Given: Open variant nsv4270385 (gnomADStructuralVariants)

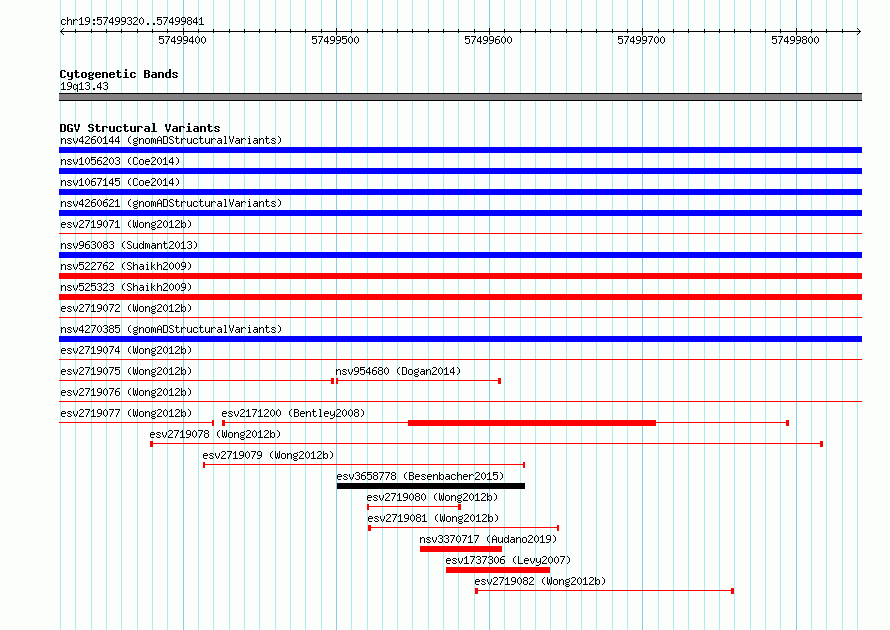Looking at the screenshot, I should [x=171, y=329].
